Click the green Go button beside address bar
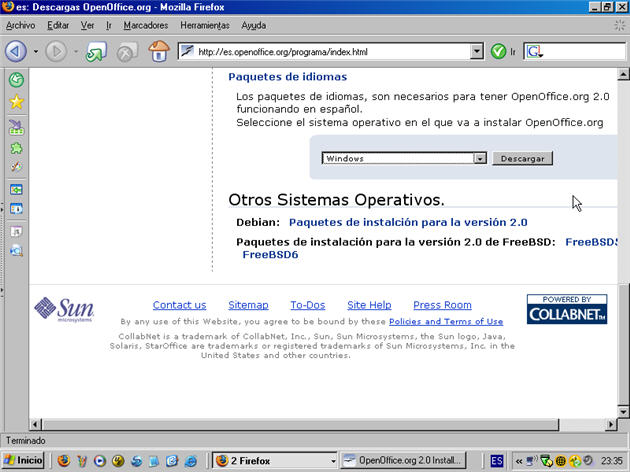The height and width of the screenshot is (472, 630). [498, 51]
